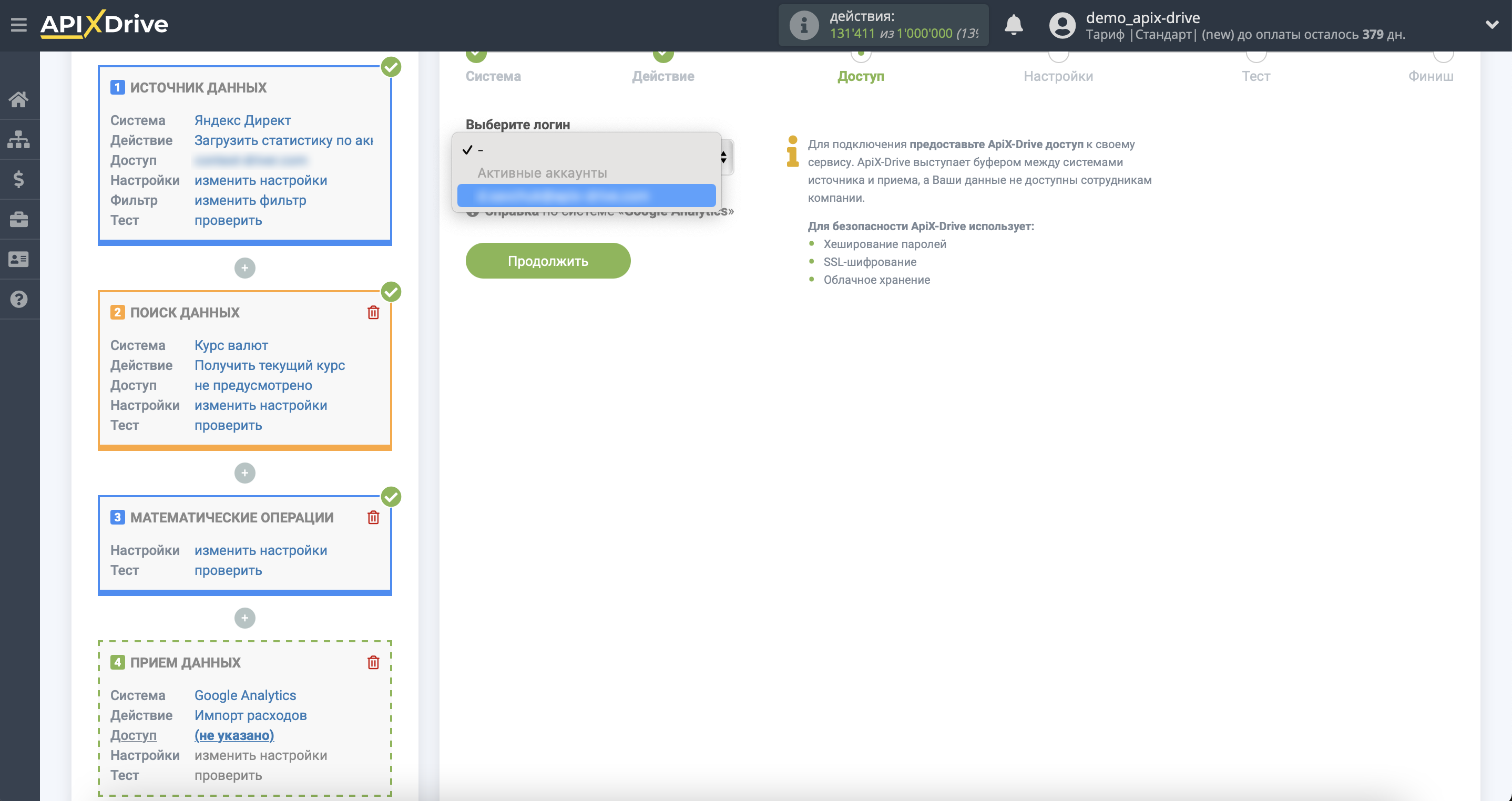
Task: Open notifications bell icon
Action: pos(1013,25)
